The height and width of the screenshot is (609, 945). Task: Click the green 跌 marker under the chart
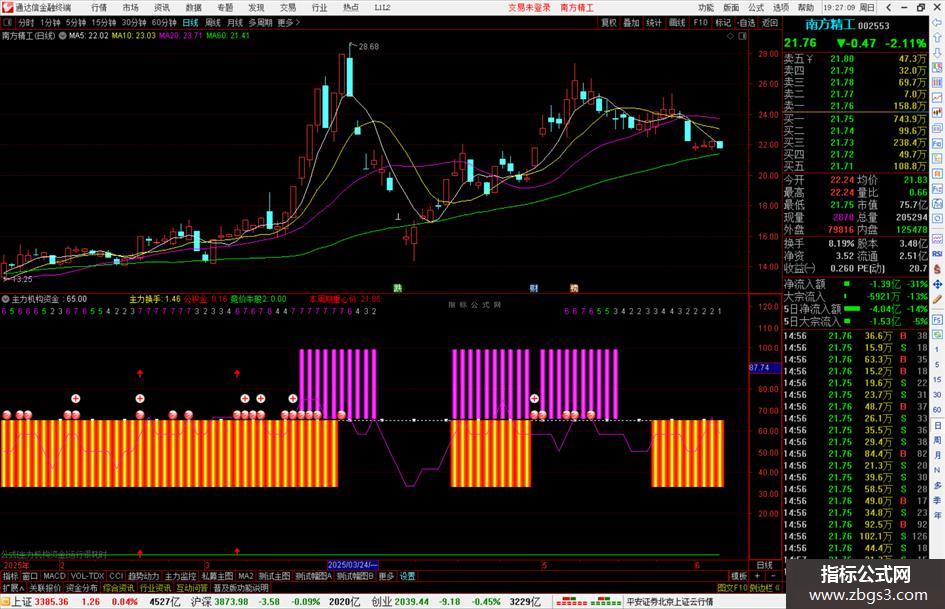(x=397, y=288)
